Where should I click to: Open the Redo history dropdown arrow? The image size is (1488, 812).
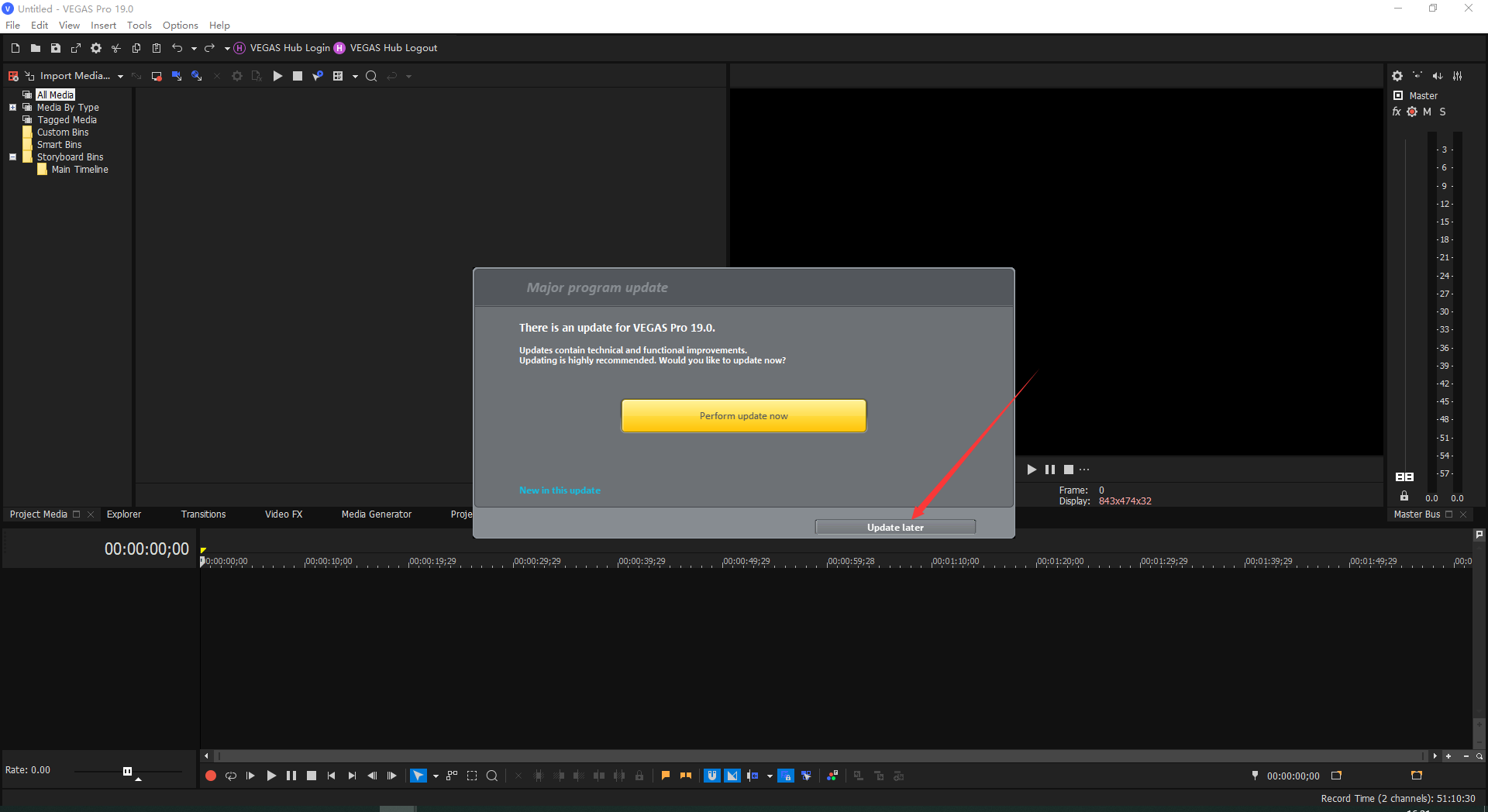pos(226,49)
